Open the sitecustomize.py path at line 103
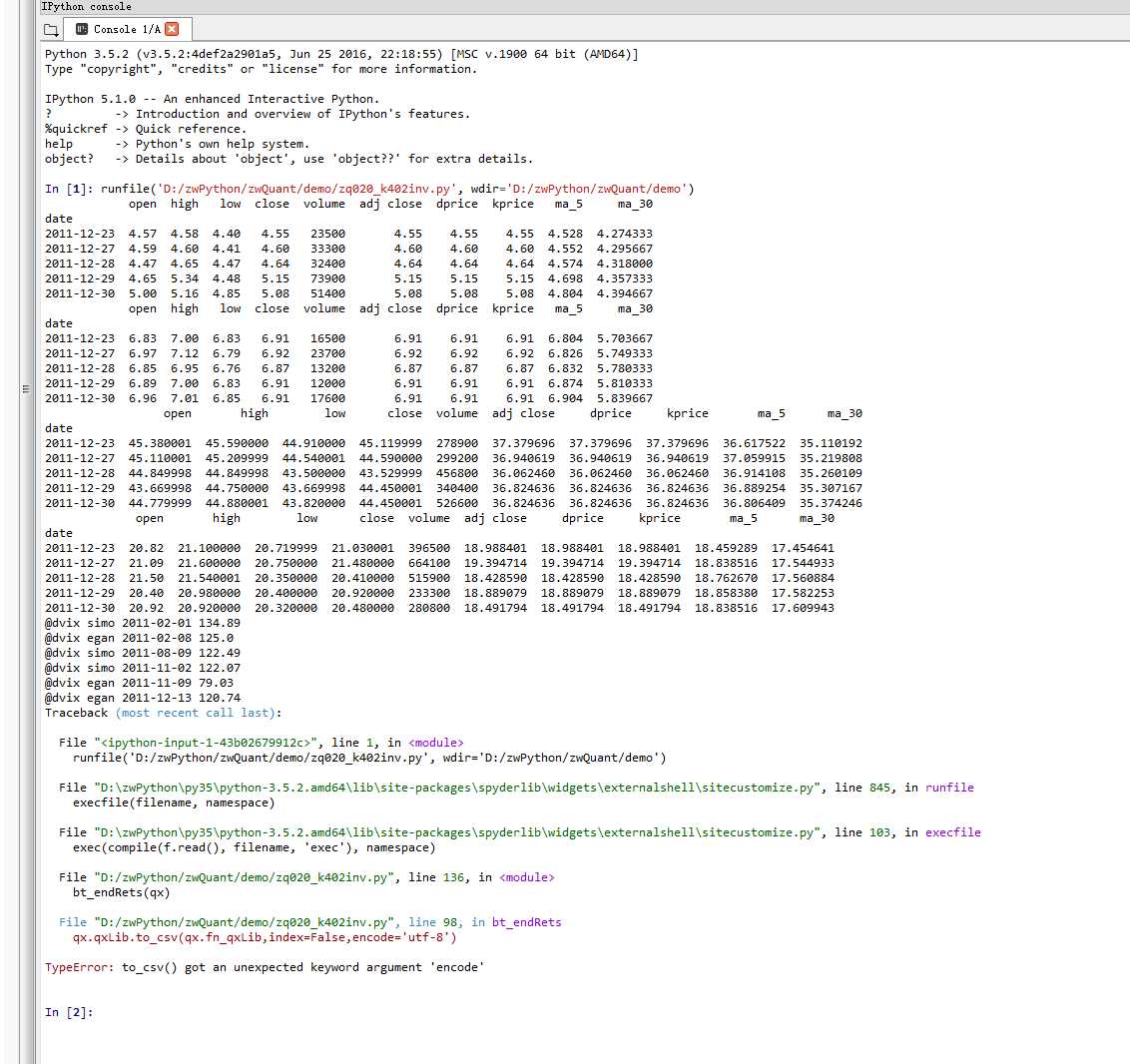Screen dimensions: 1130x1064 coord(458,832)
